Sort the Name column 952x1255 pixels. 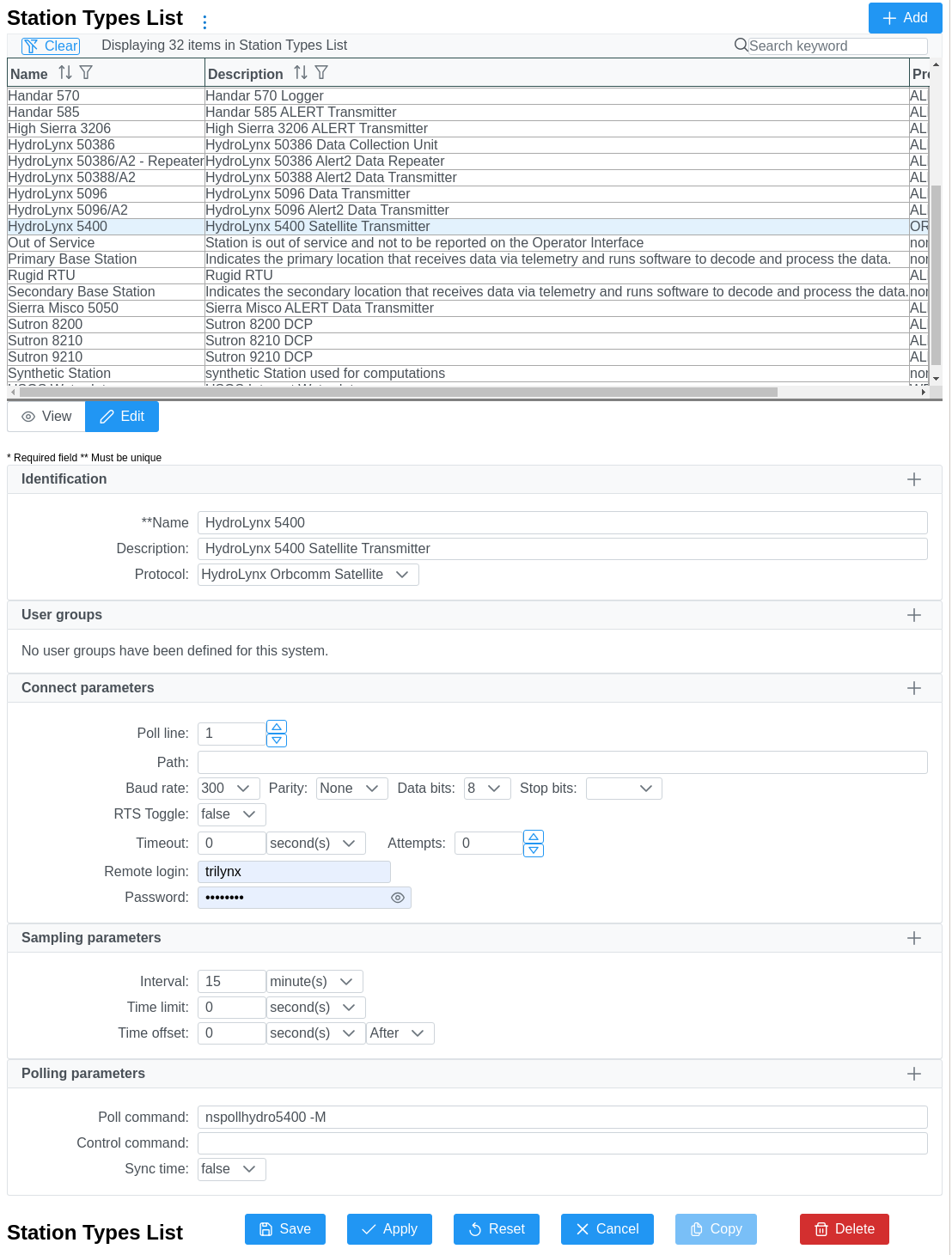(x=65, y=73)
